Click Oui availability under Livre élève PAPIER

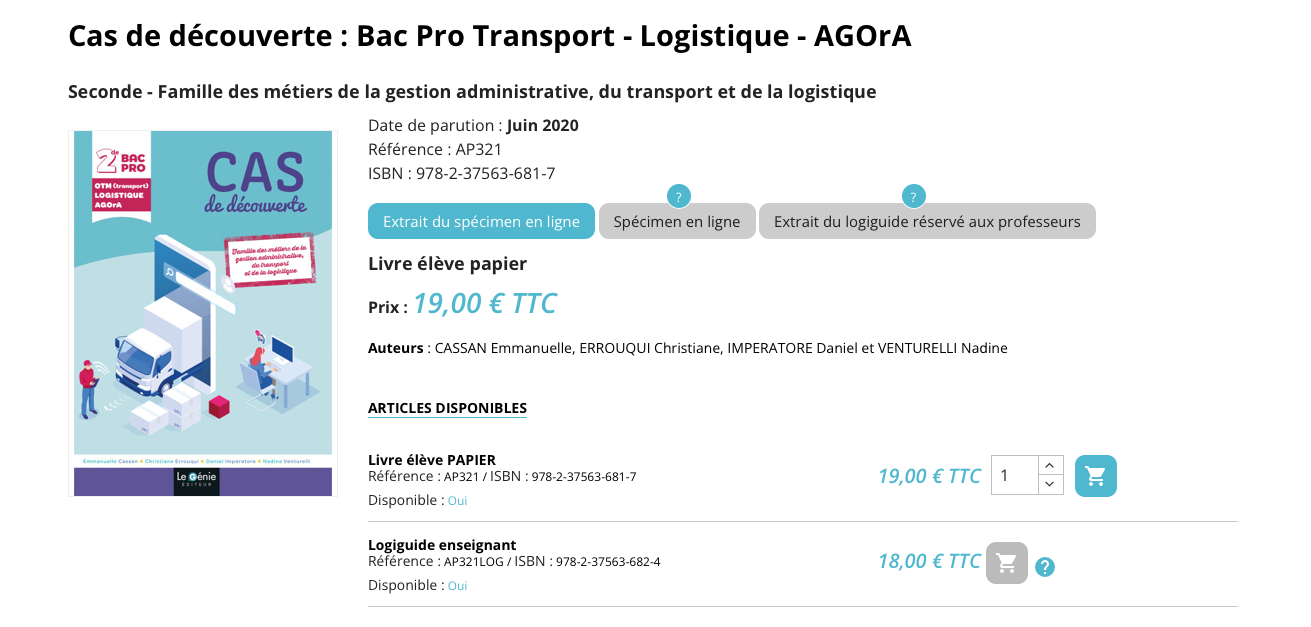point(457,501)
